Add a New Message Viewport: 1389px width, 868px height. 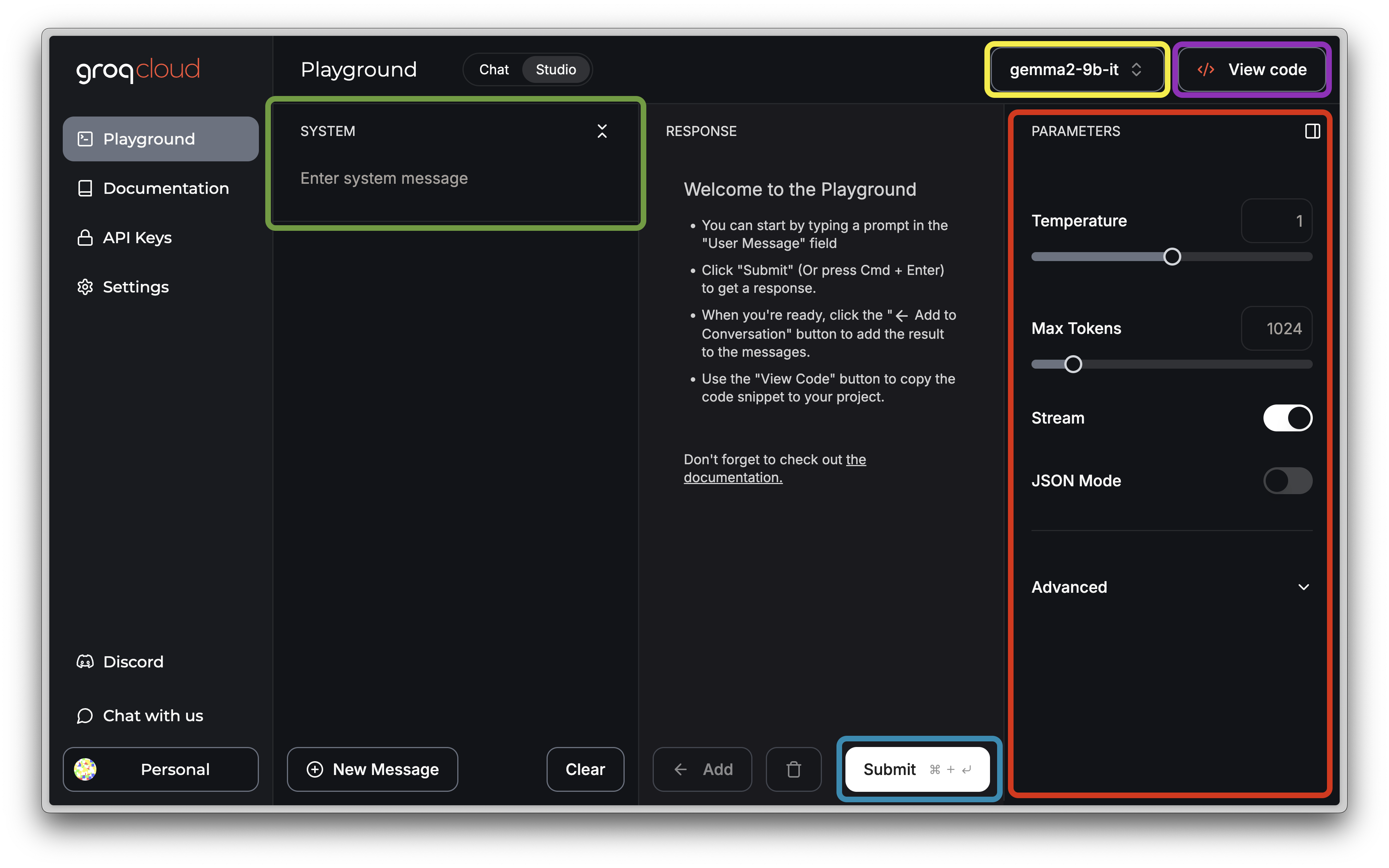point(373,769)
